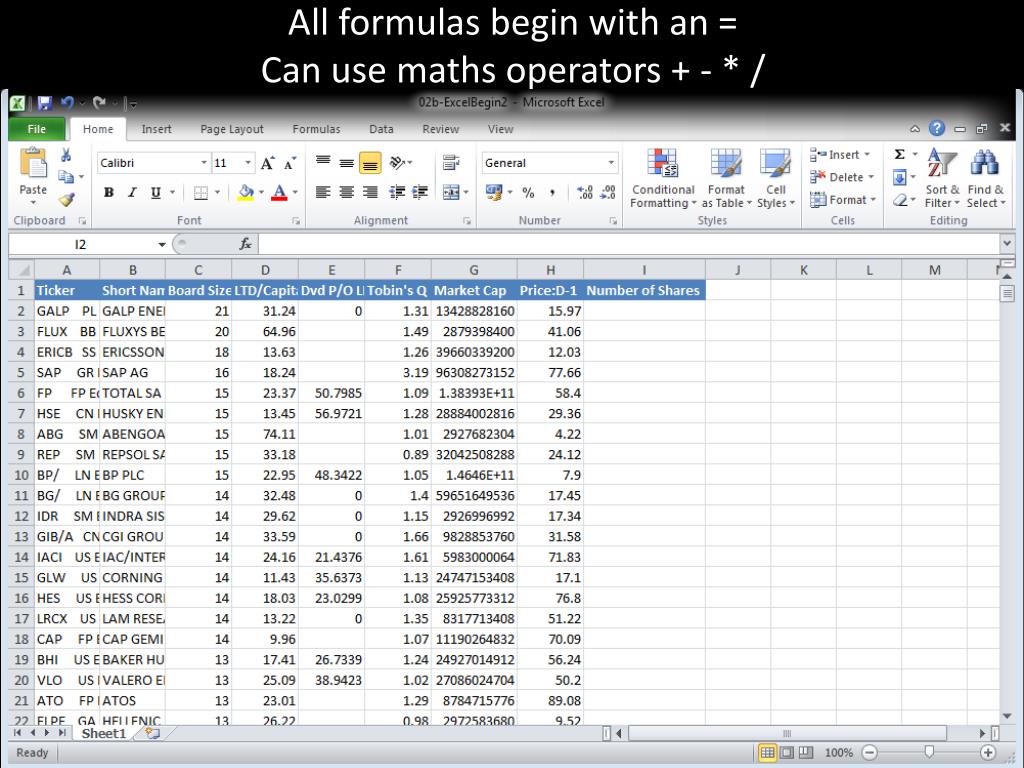Click the Cut scissors icon
The width and height of the screenshot is (1024, 768).
point(66,155)
